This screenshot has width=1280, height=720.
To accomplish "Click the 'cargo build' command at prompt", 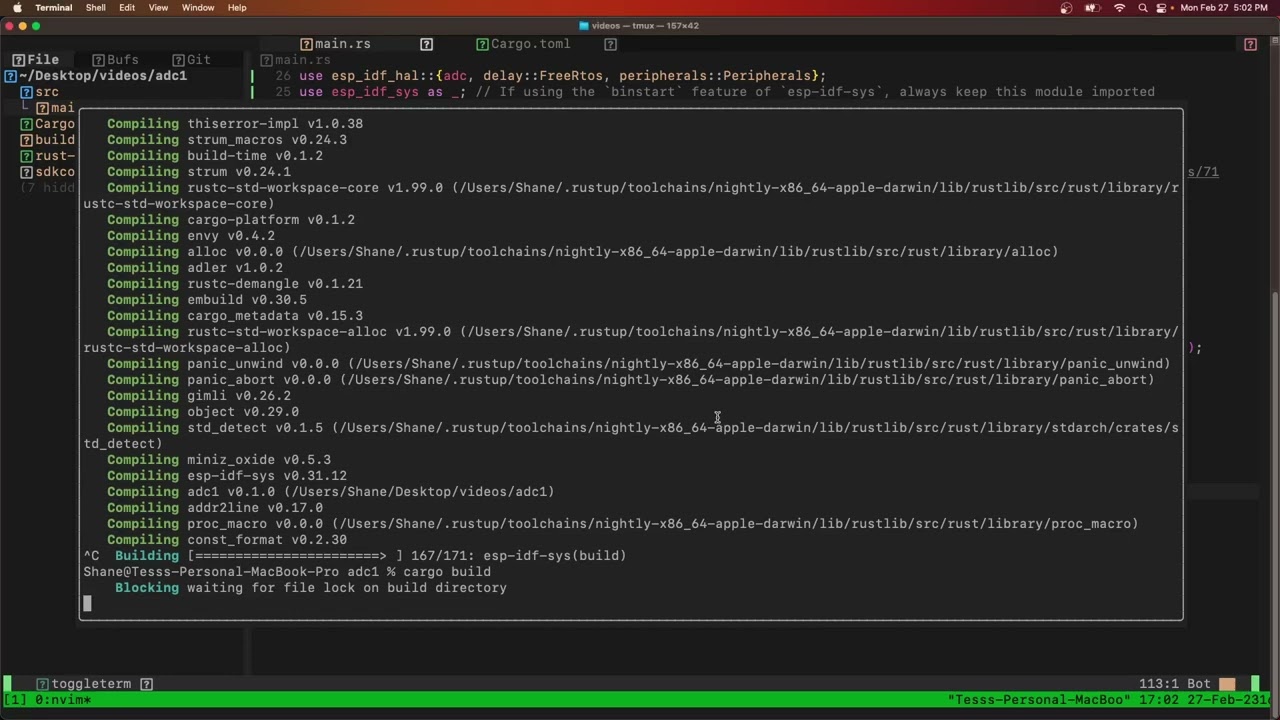I will tap(447, 572).
